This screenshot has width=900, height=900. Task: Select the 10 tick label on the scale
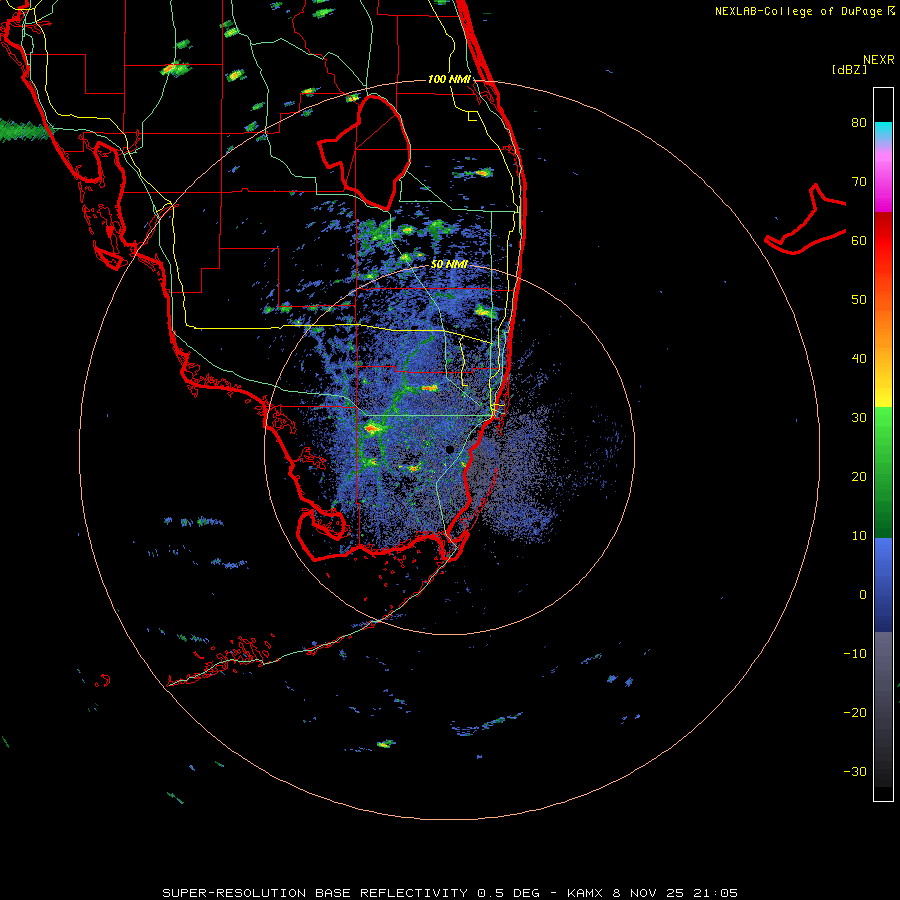[x=859, y=536]
